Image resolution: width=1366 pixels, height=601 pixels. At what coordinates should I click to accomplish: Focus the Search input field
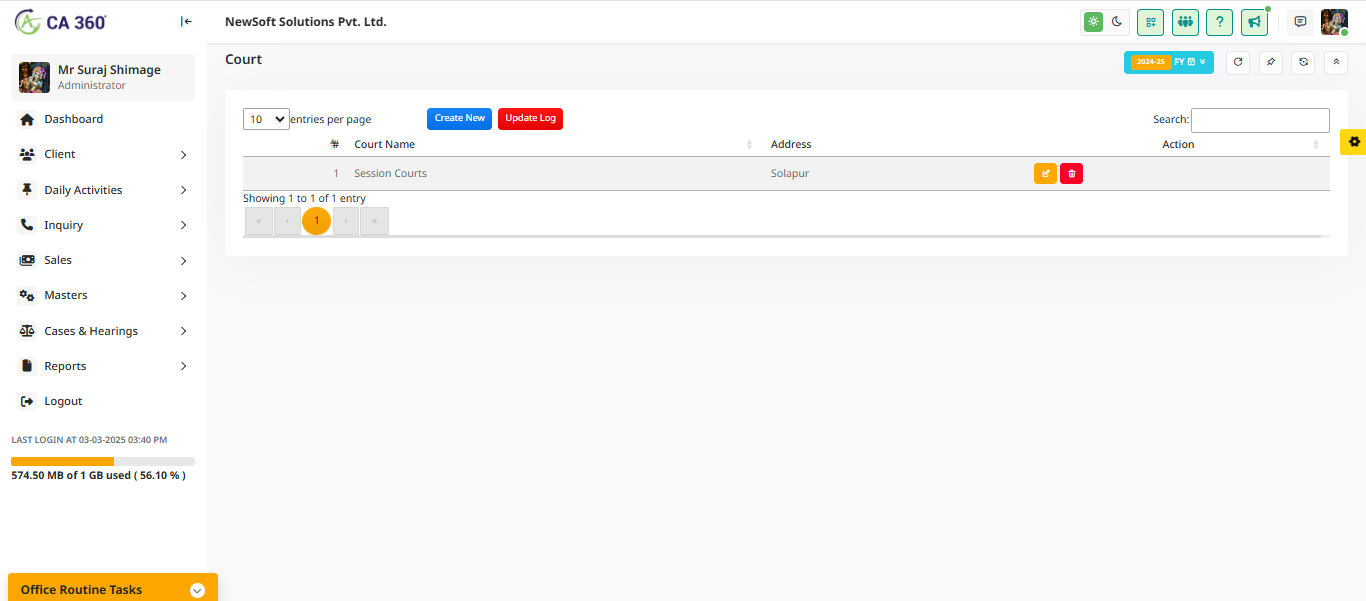point(1260,120)
